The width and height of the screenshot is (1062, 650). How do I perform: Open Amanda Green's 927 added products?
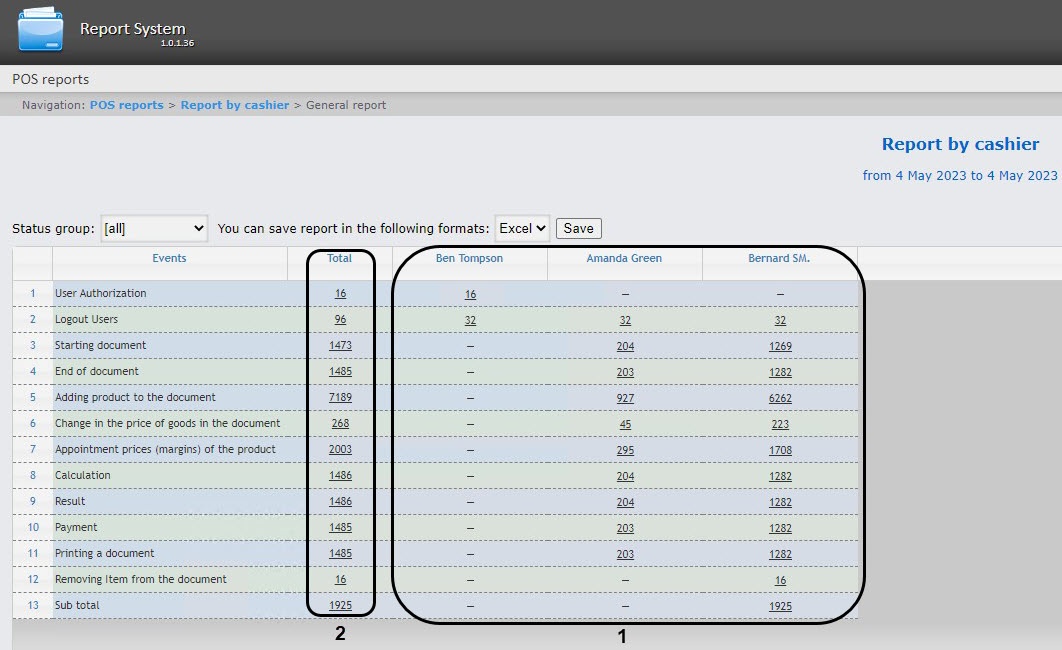[625, 398]
